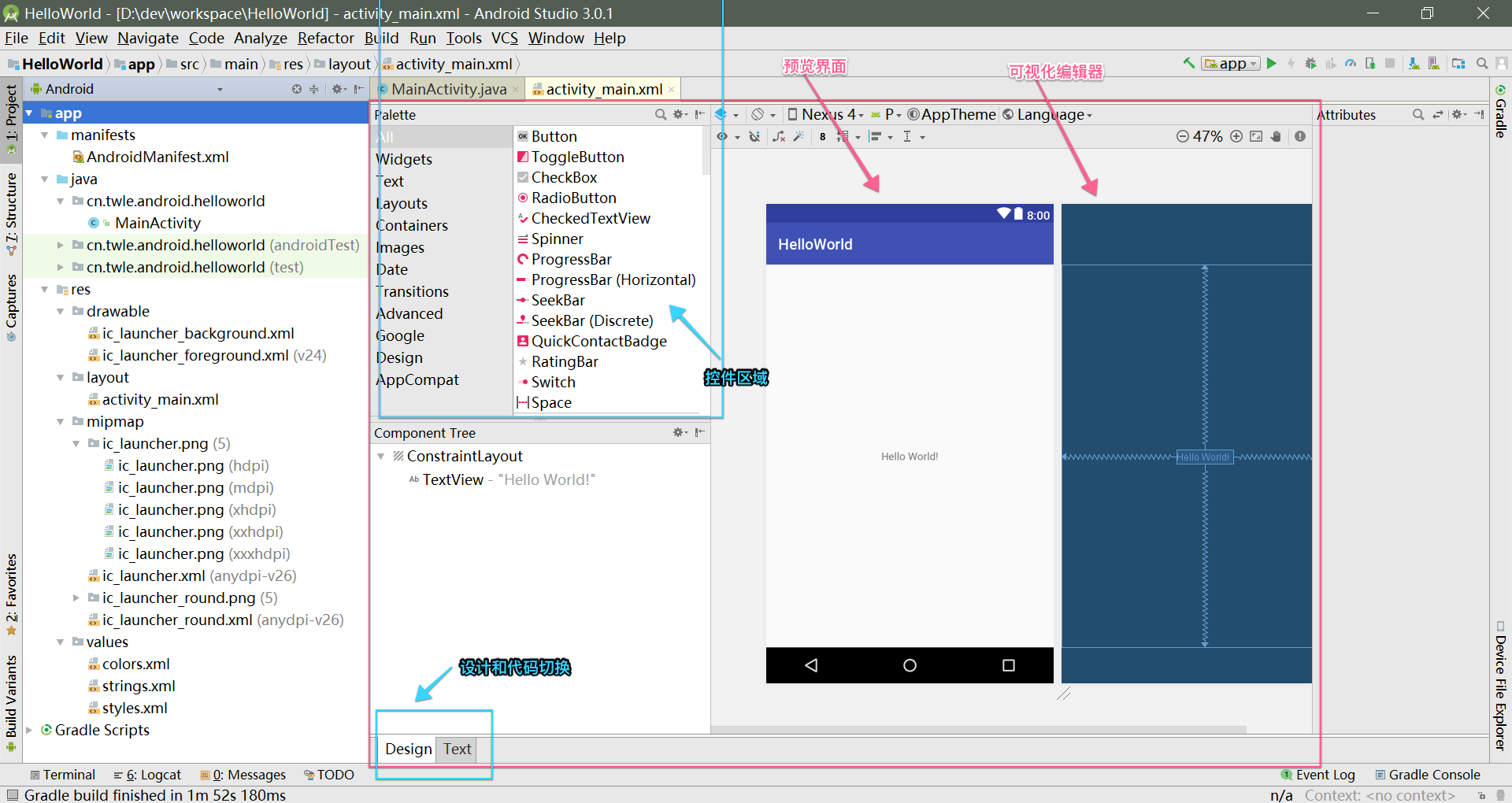
Task: Select TextView in Component Tree
Action: pyautogui.click(x=501, y=479)
